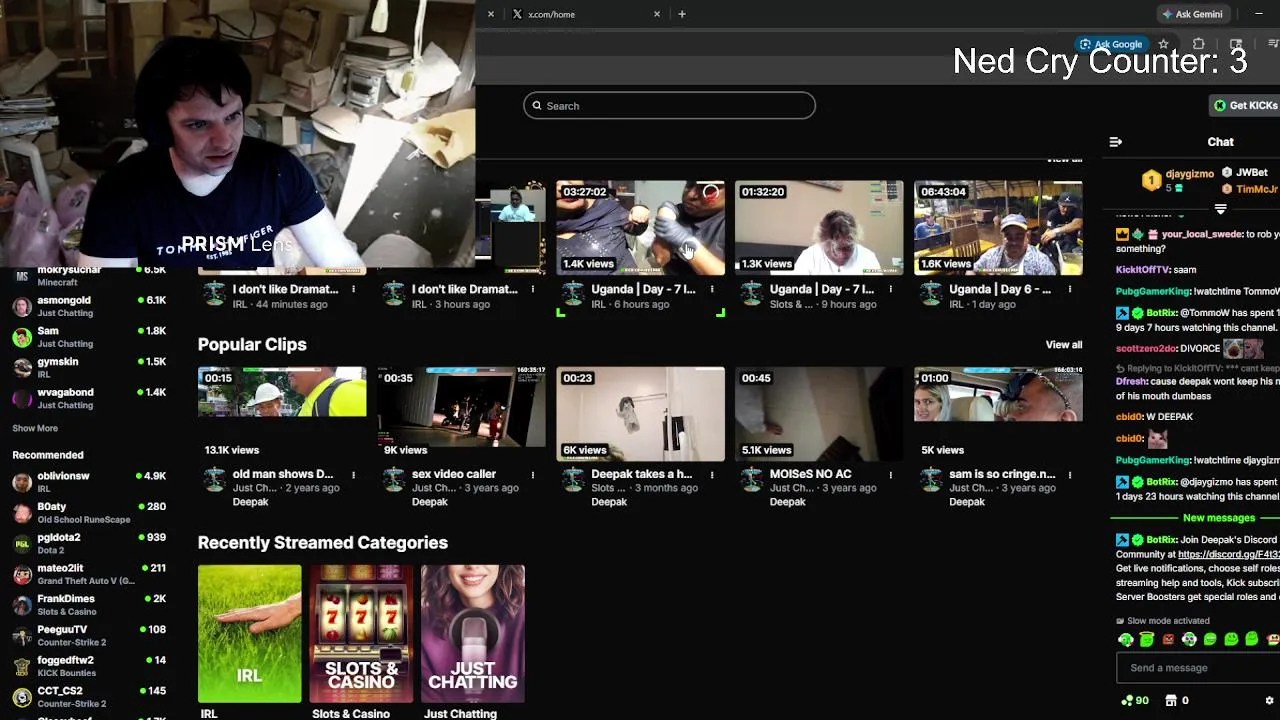
Task: Play the 'MOISeS NO AC' clip thumbnail
Action: [x=819, y=413]
